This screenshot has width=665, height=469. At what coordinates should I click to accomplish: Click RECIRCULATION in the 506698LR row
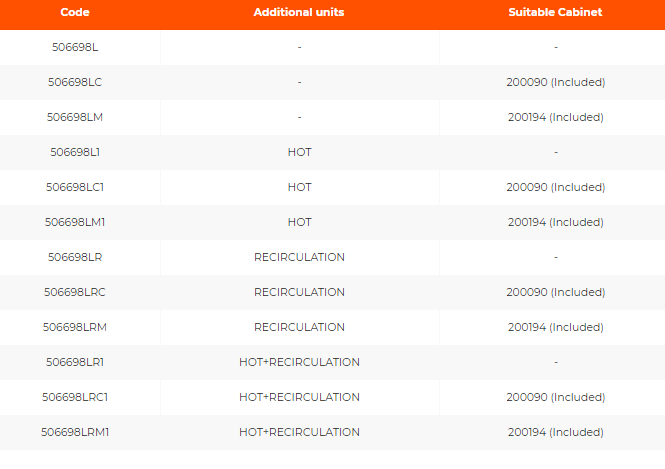299,257
